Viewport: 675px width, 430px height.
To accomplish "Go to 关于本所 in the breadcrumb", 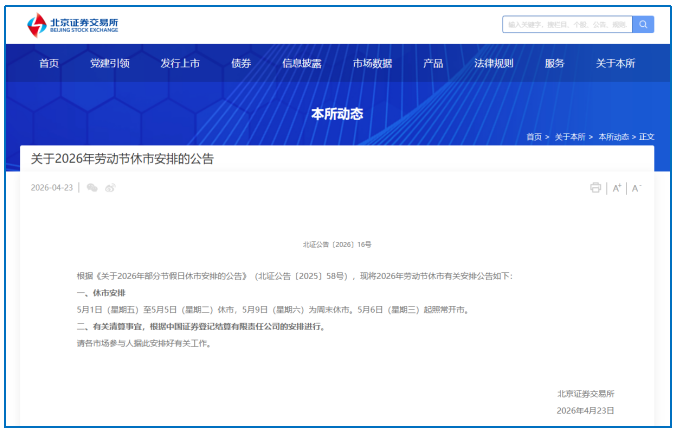I will click(570, 137).
